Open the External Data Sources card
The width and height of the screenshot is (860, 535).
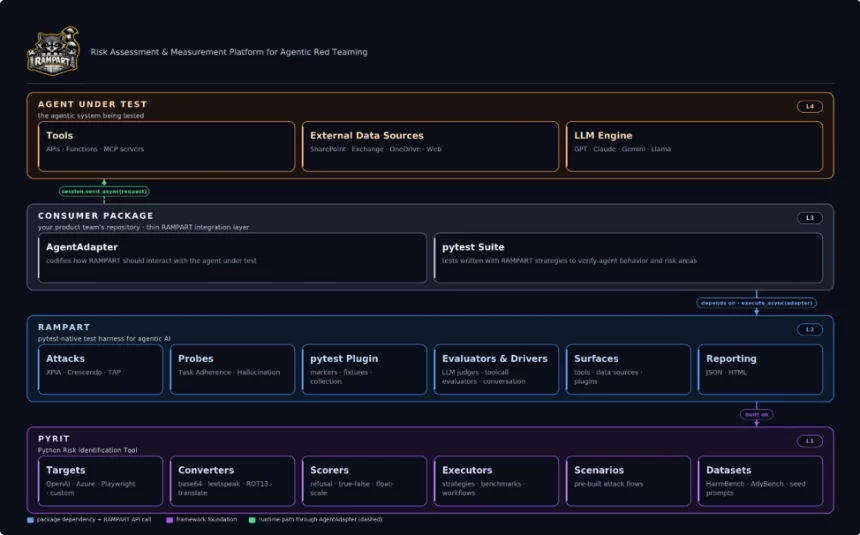[430, 147]
